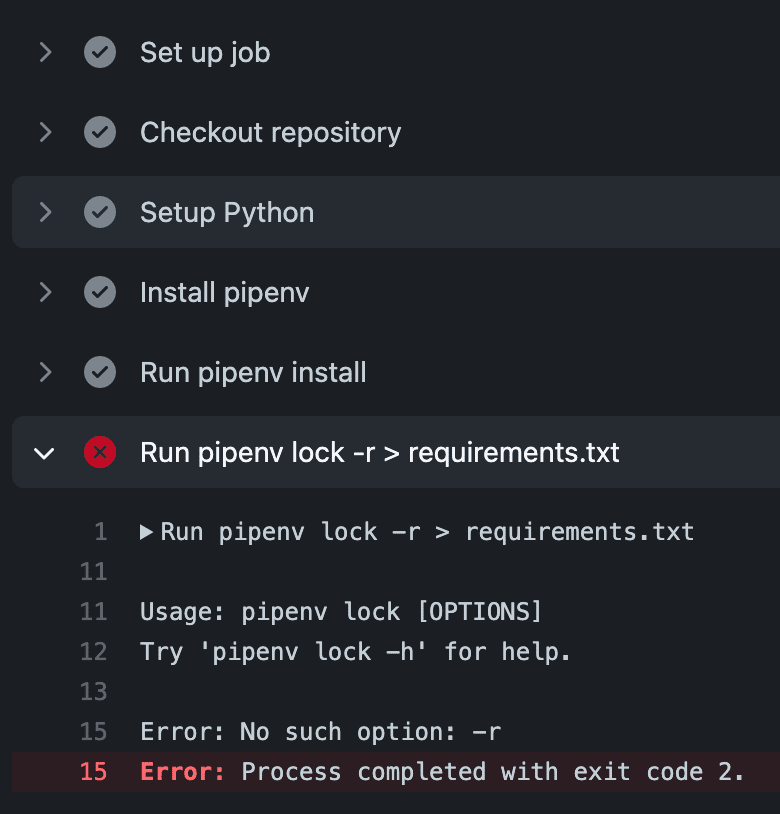
Task: Click the Set up job chevron icon
Action: [x=45, y=52]
